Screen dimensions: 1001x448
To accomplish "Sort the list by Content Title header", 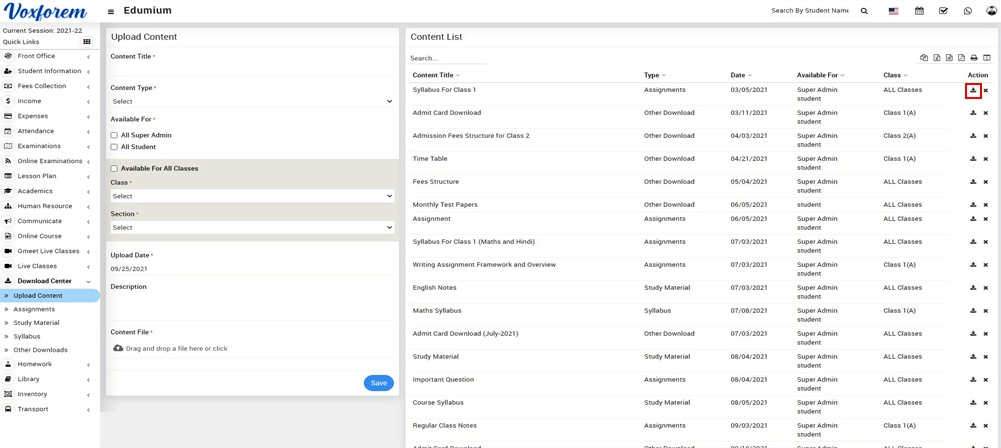I will pos(433,75).
